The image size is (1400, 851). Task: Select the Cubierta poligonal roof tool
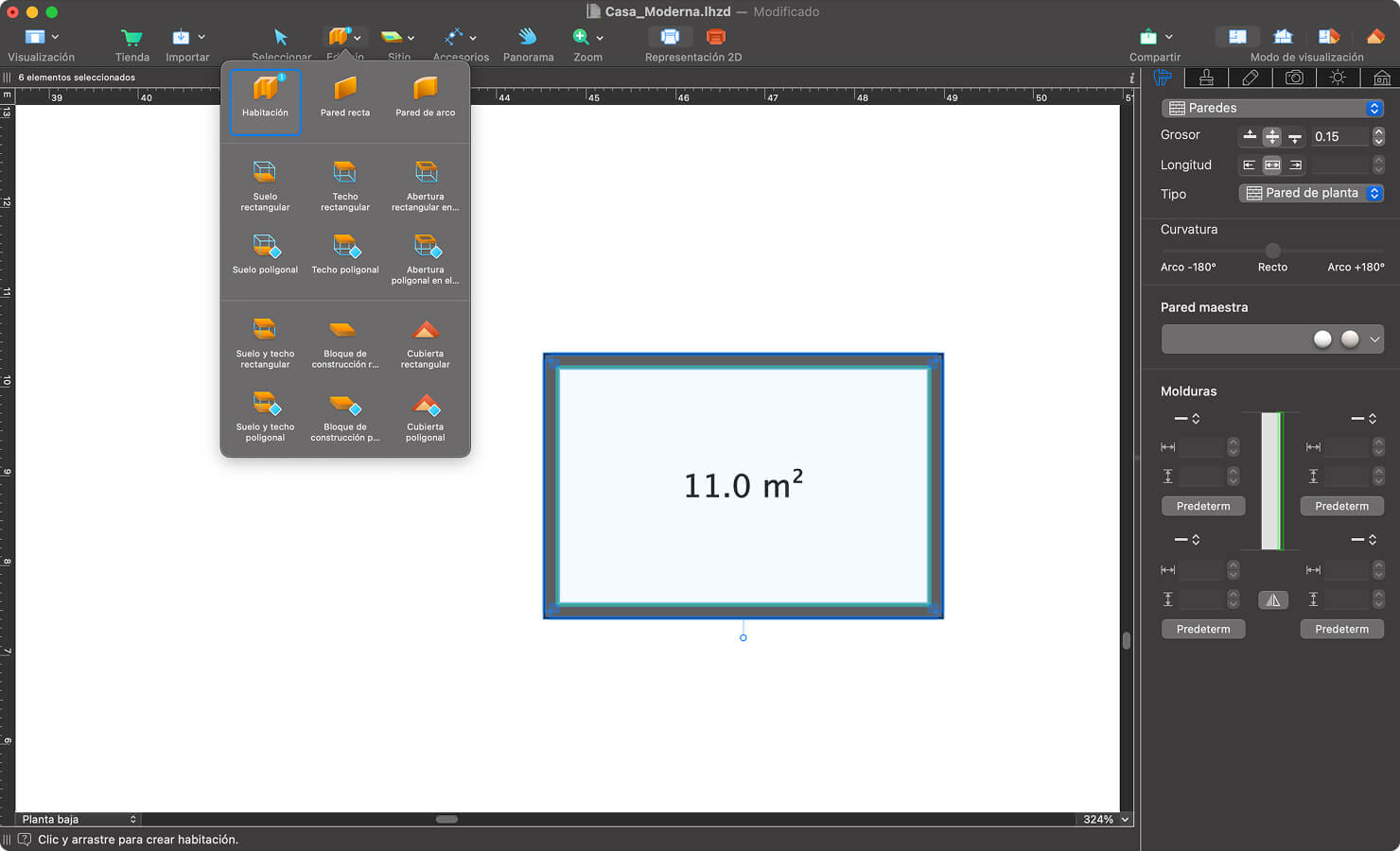pyautogui.click(x=426, y=417)
